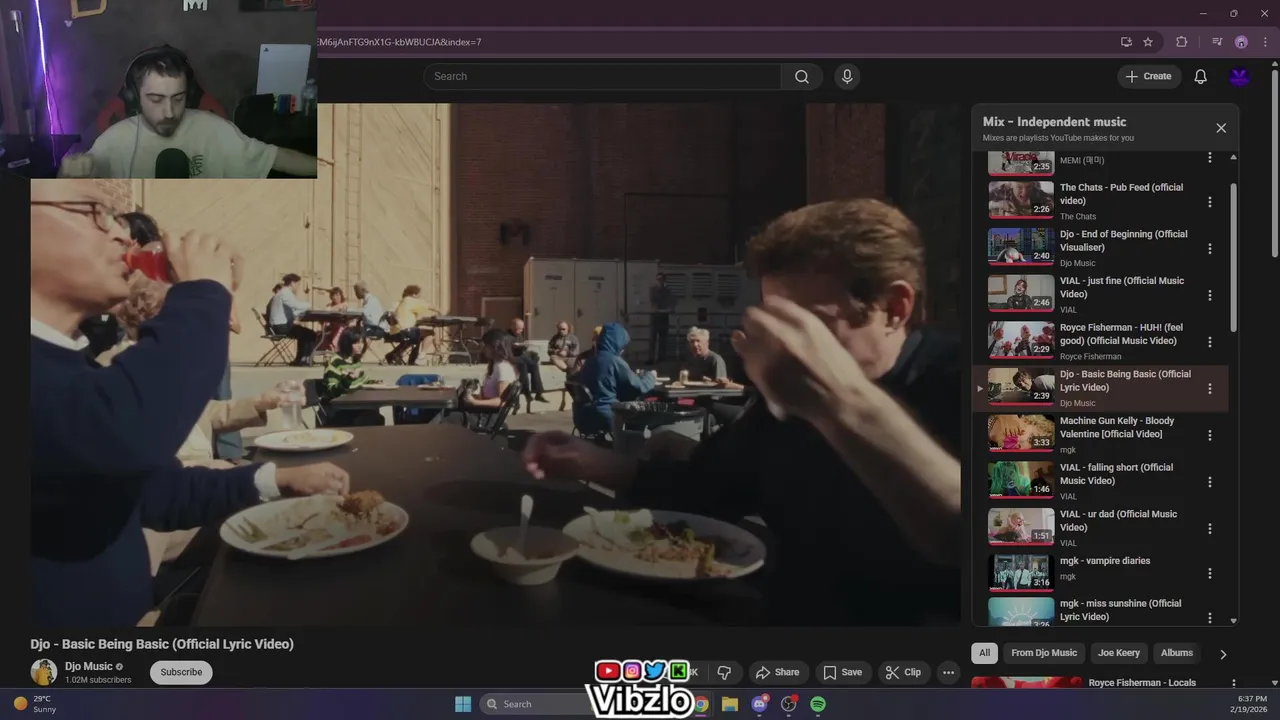
Task: Open the browser Extensions puzzle icon
Action: (x=1182, y=42)
